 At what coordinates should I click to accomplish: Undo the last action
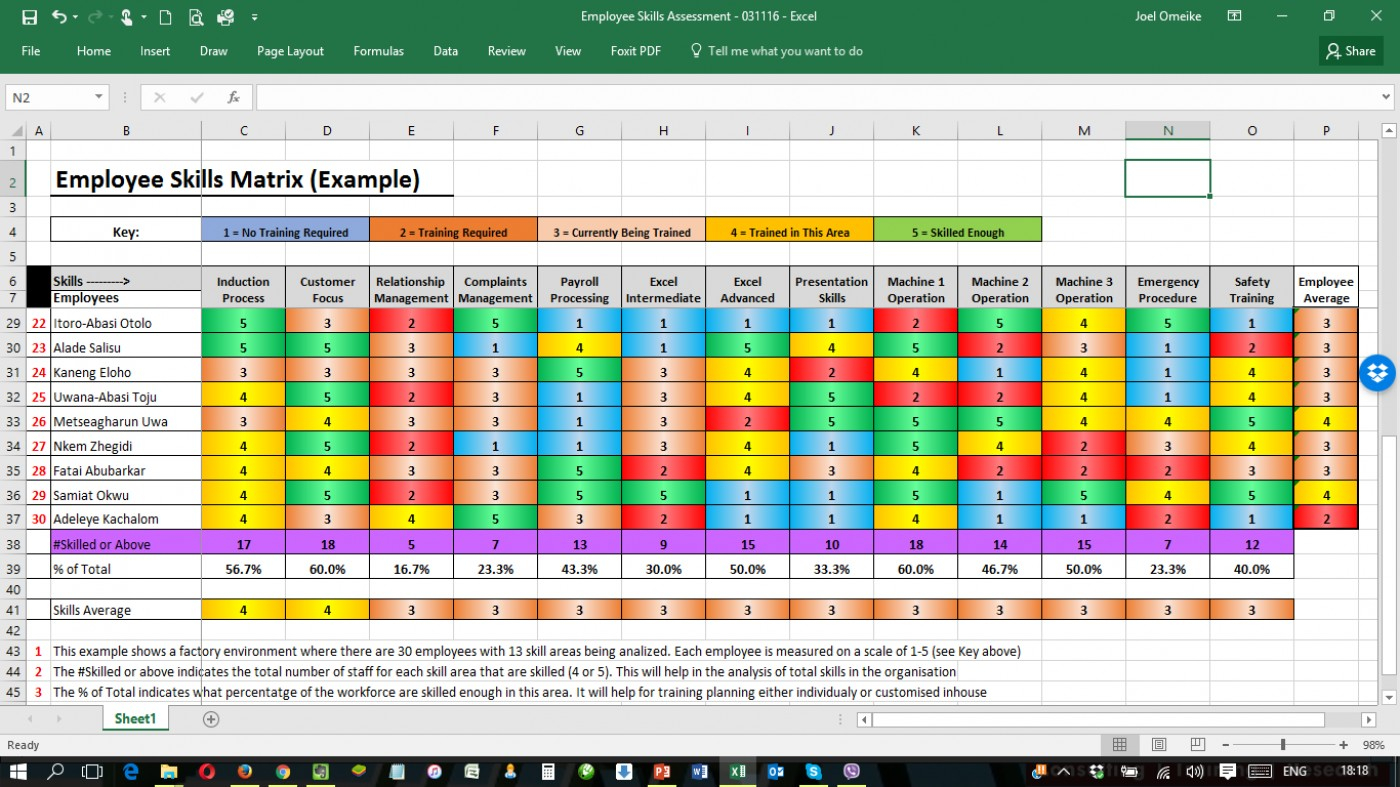[x=58, y=17]
